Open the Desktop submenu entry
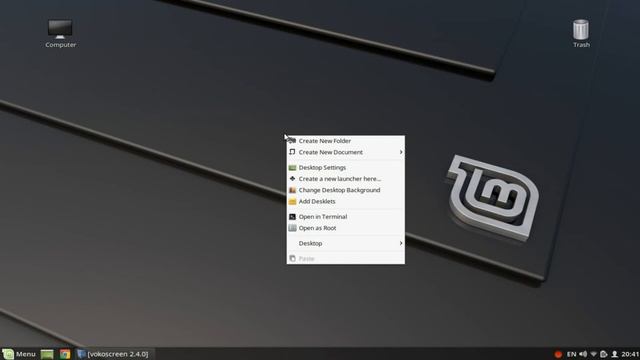Image resolution: width=640 pixels, height=360 pixels. point(346,243)
